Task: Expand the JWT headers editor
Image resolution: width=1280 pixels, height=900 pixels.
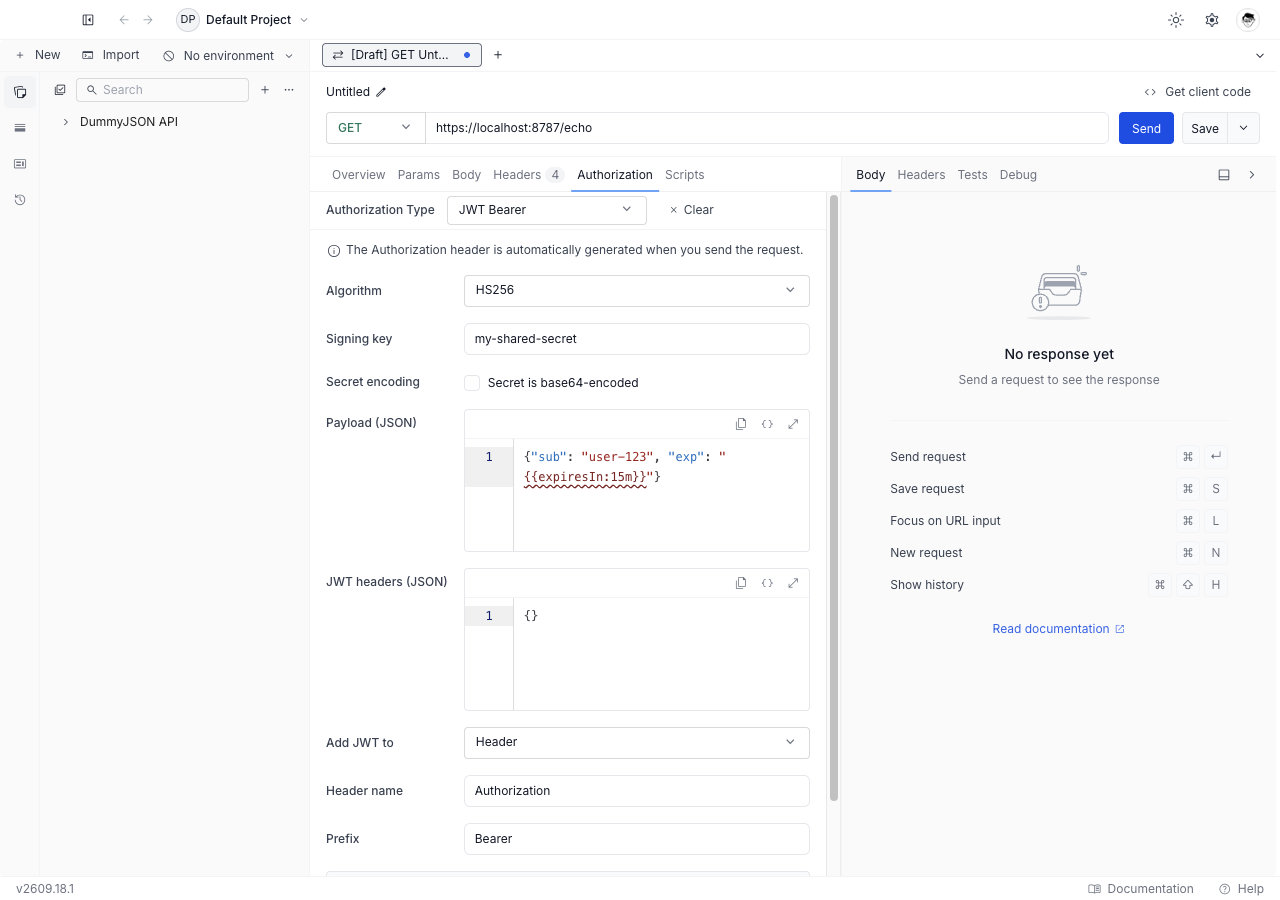Action: [x=793, y=583]
